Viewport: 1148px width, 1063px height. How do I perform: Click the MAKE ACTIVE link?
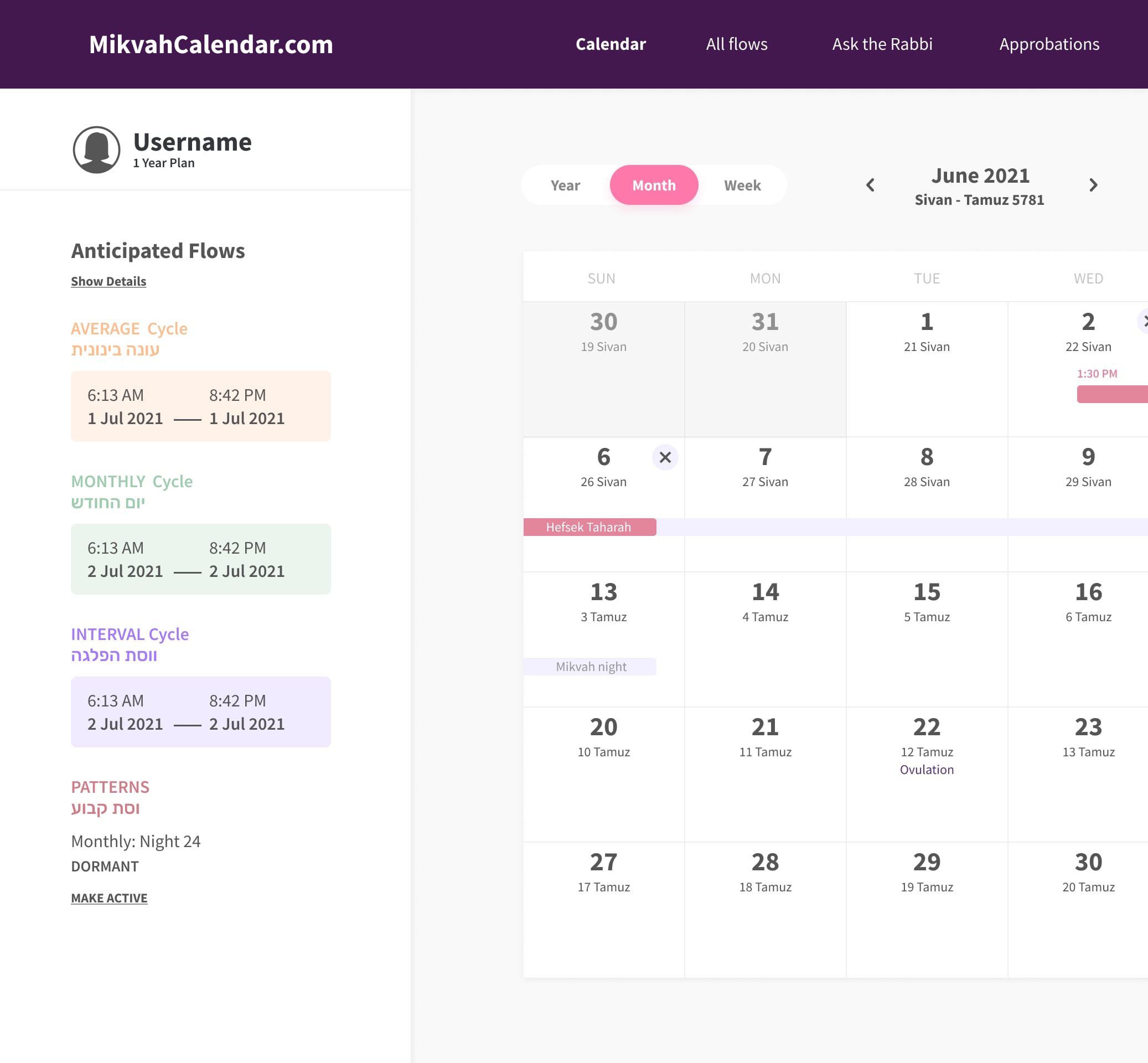(x=108, y=898)
